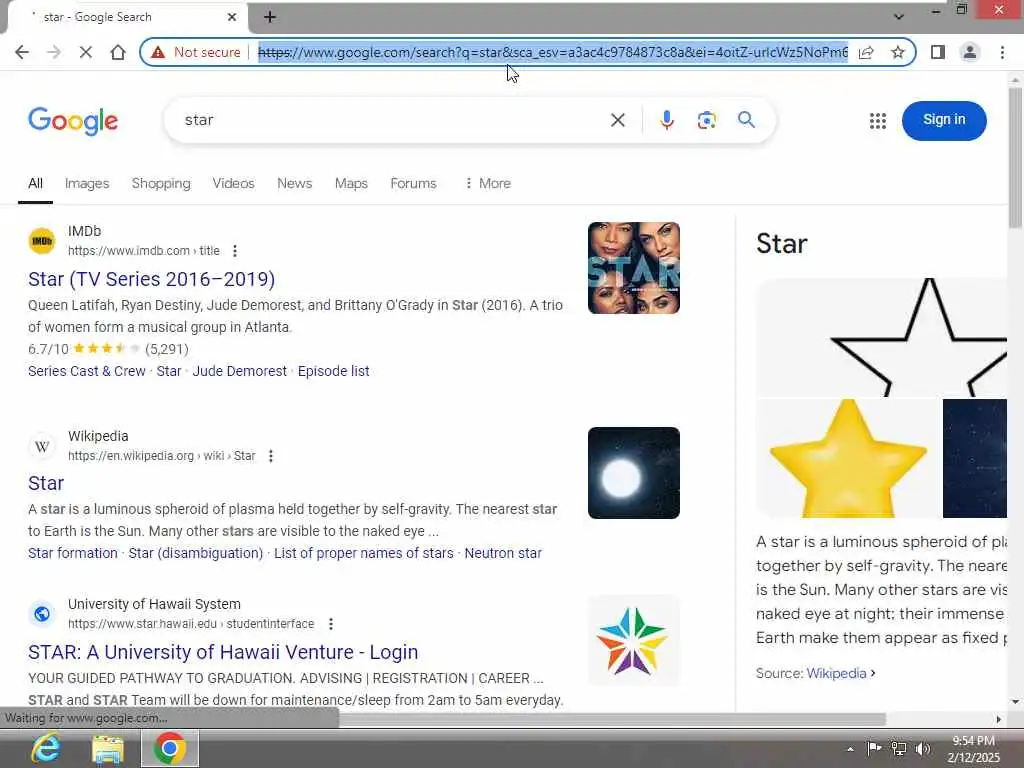Open the browser home page

click(118, 52)
